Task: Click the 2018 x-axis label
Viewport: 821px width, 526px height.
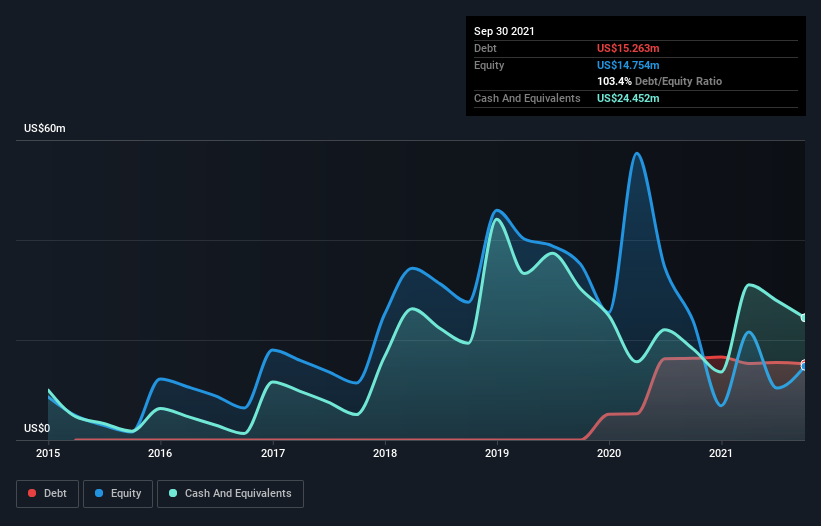Action: tap(385, 453)
